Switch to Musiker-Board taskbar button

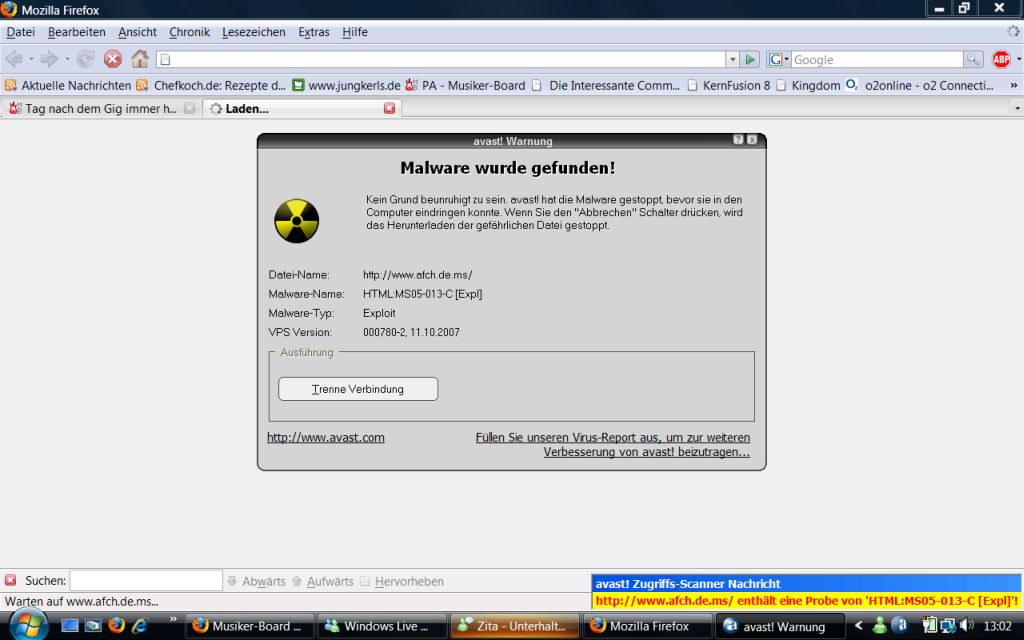coord(250,626)
